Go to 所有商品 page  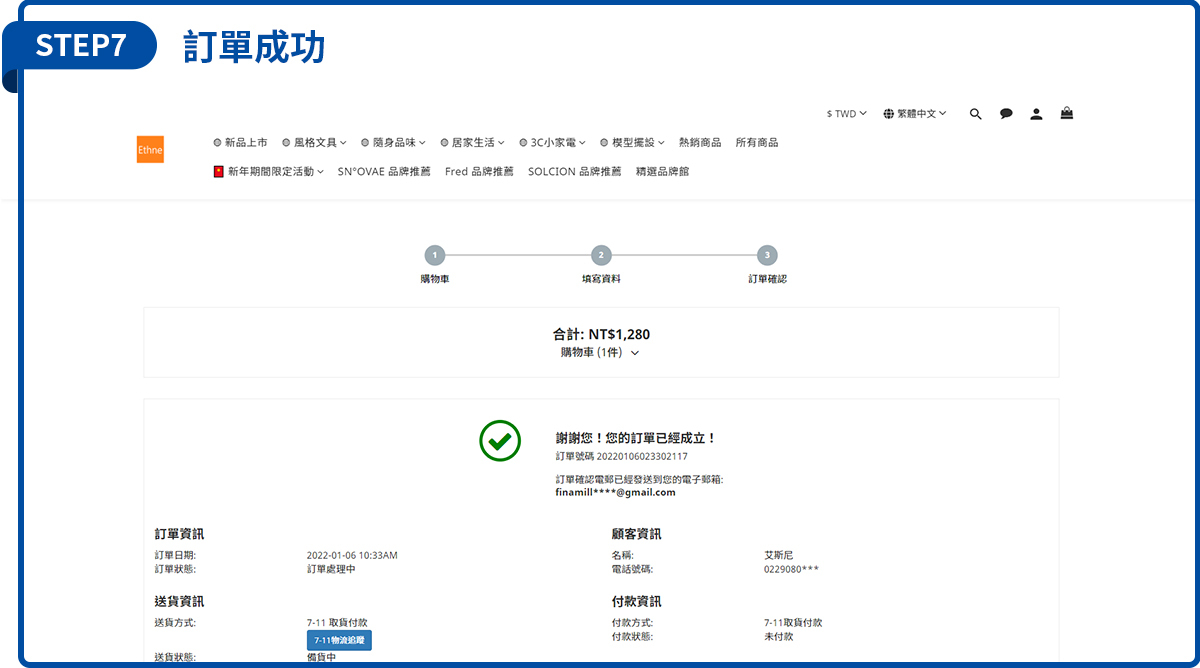[x=756, y=143]
